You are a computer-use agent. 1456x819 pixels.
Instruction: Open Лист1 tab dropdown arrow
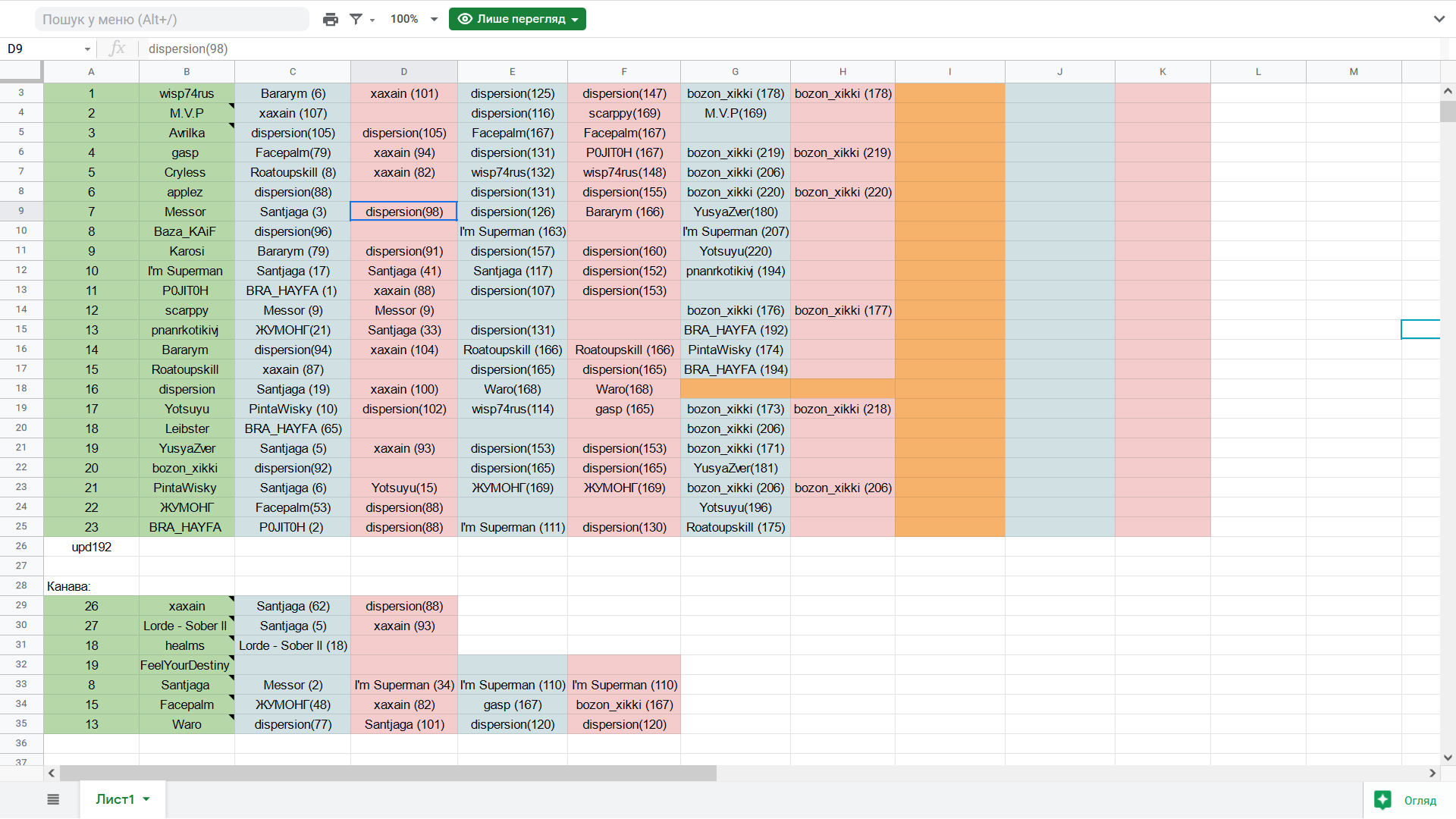[x=146, y=799]
